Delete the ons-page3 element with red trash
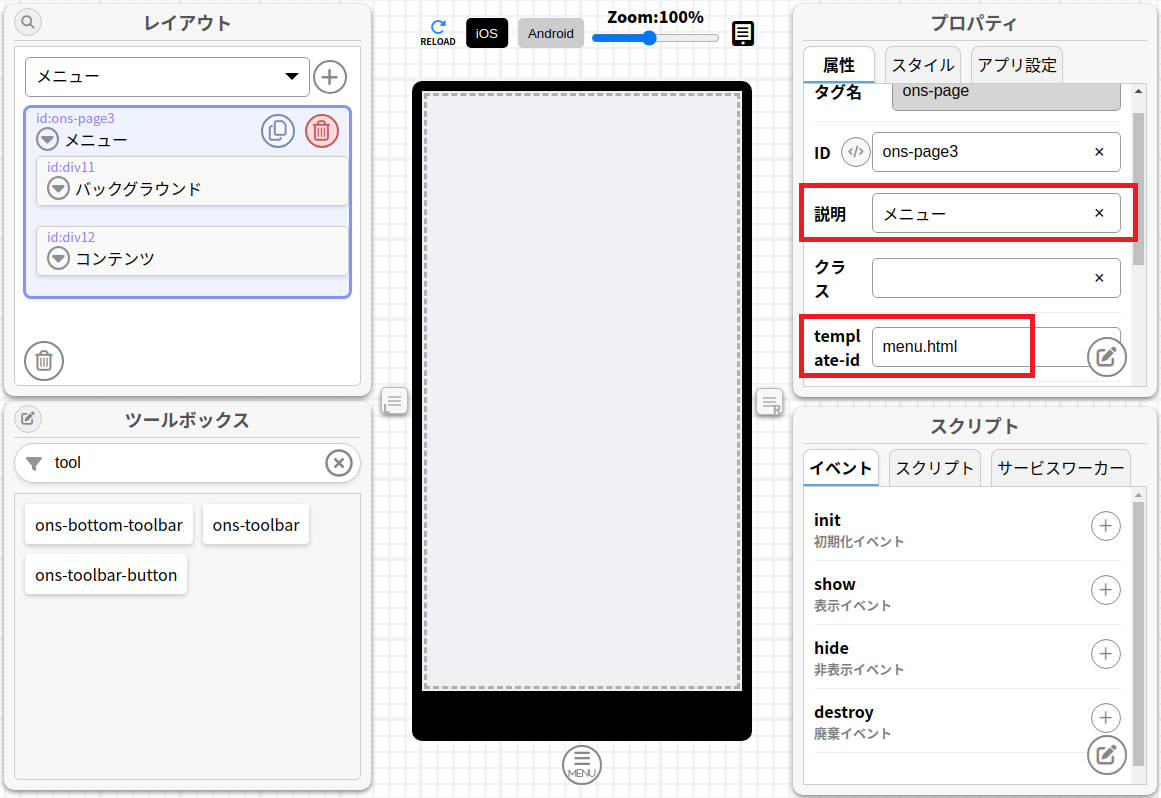 point(322,131)
